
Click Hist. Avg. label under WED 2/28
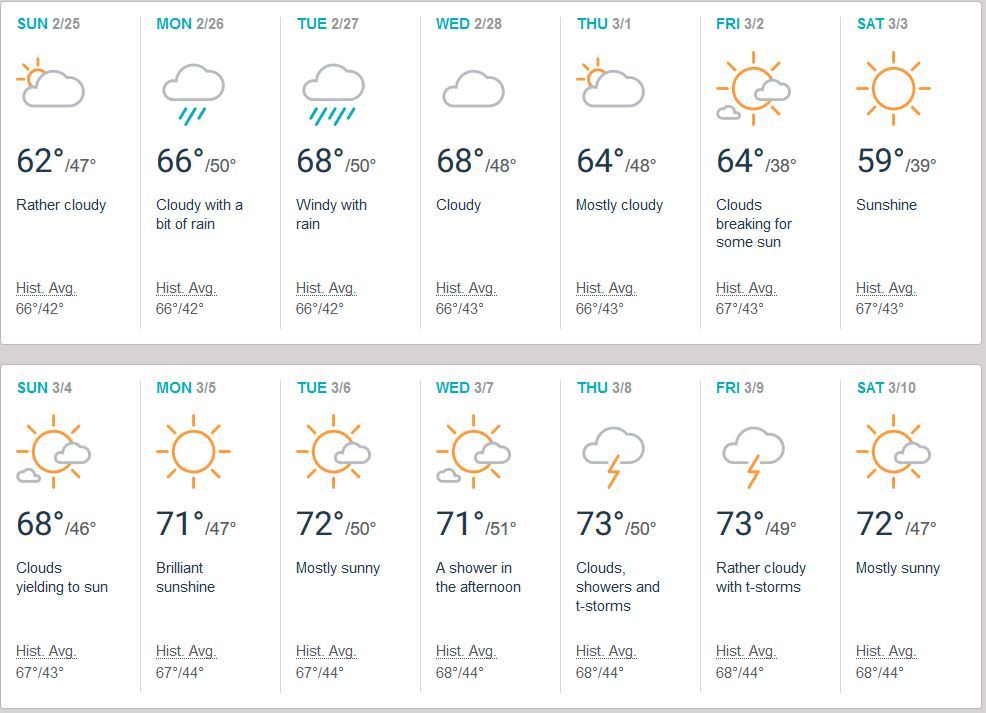[466, 288]
